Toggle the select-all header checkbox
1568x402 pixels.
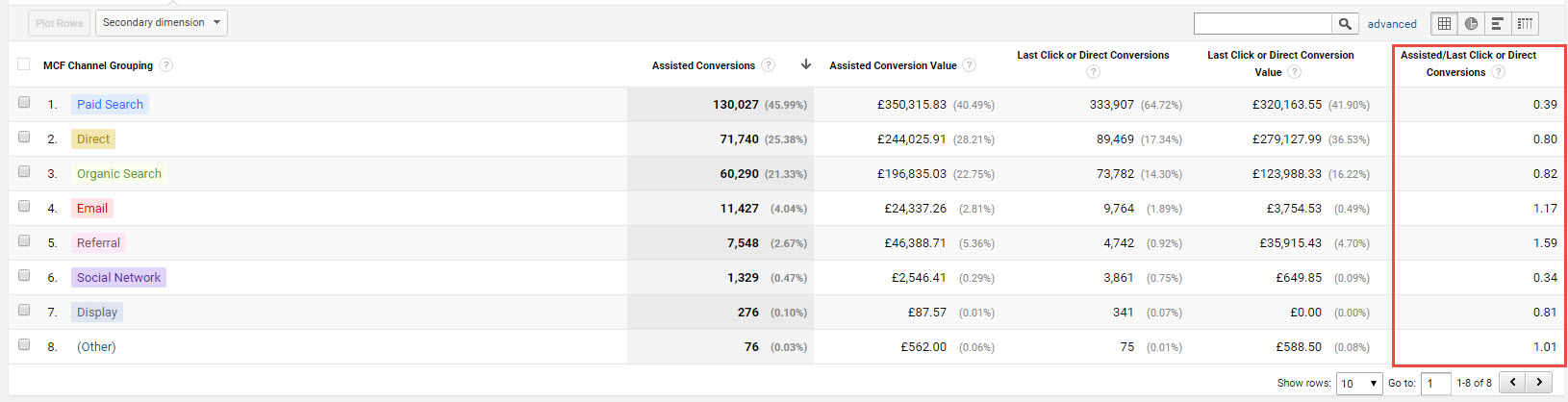24,64
